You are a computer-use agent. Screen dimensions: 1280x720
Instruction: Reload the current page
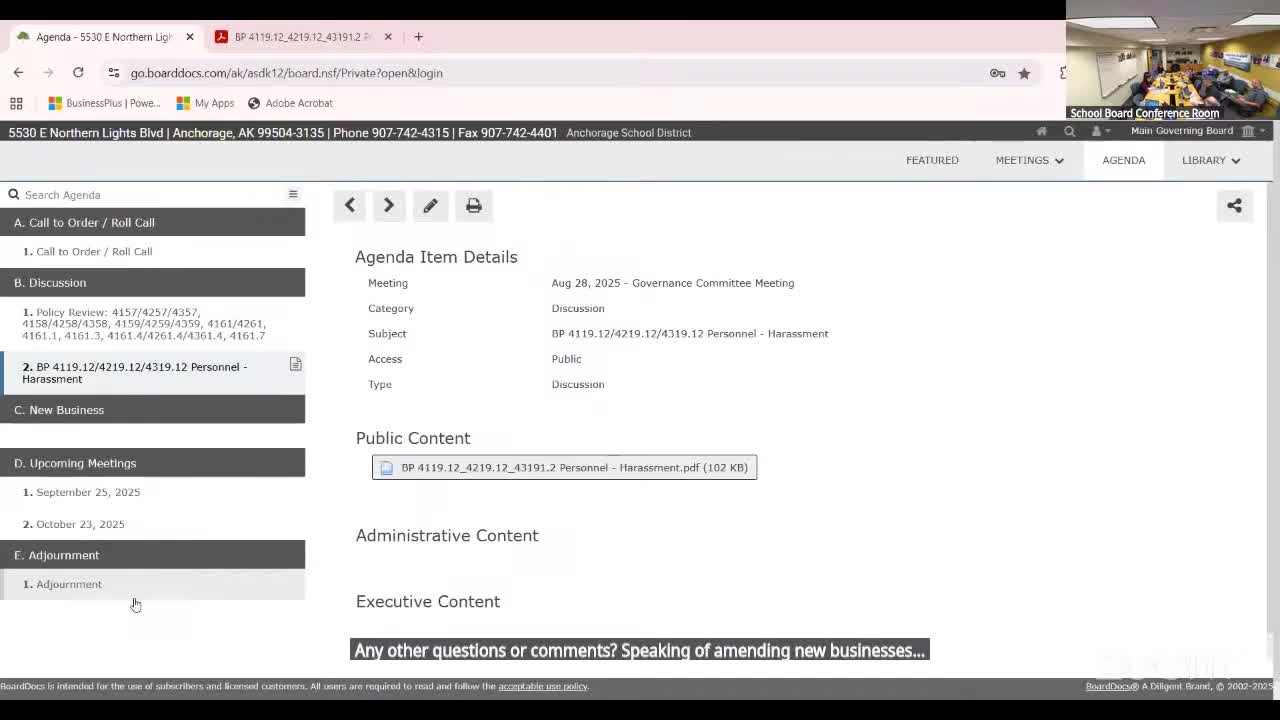pyautogui.click(x=78, y=73)
